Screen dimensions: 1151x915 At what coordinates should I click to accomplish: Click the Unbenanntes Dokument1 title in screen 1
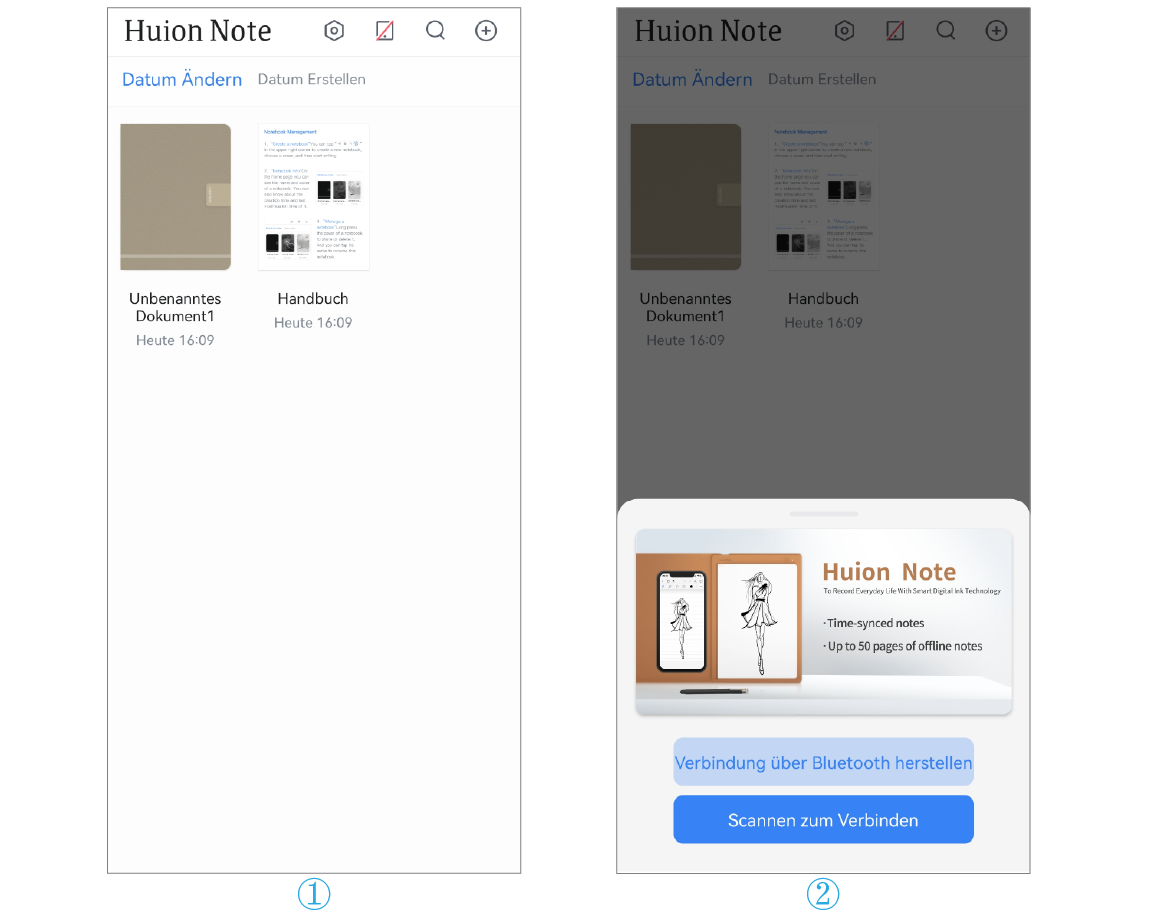[x=175, y=308]
